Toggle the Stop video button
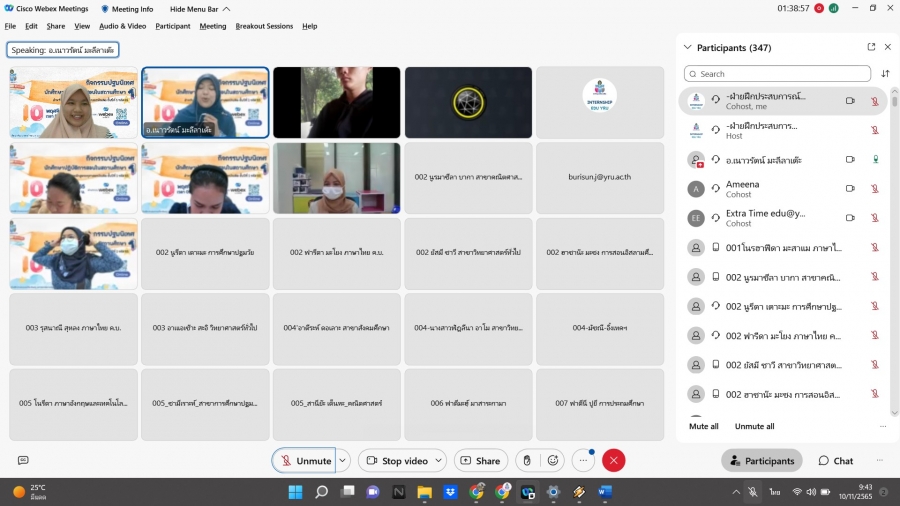 [396, 461]
